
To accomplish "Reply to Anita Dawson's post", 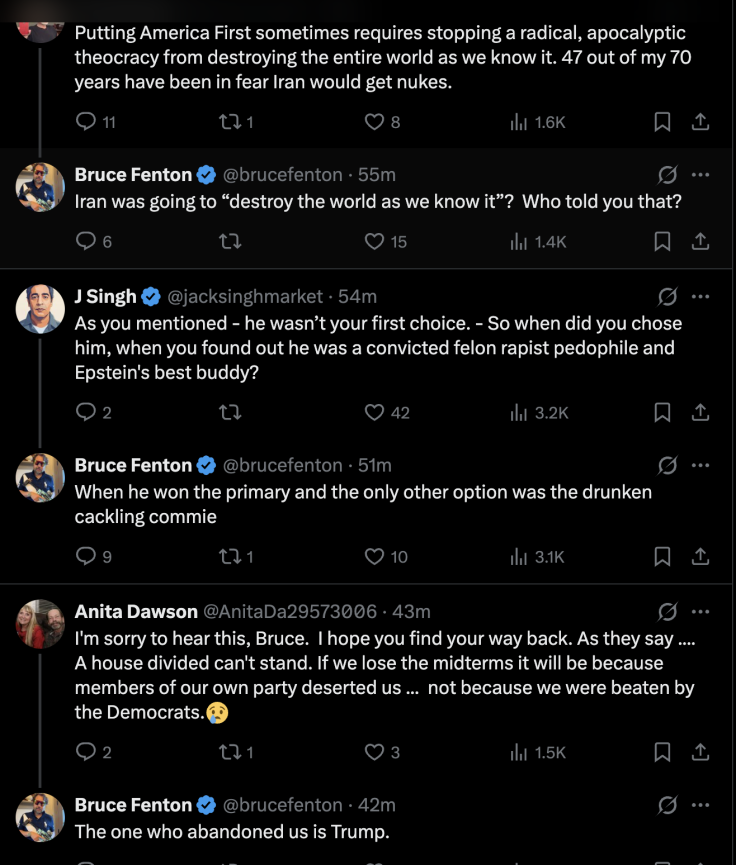I will point(86,751).
